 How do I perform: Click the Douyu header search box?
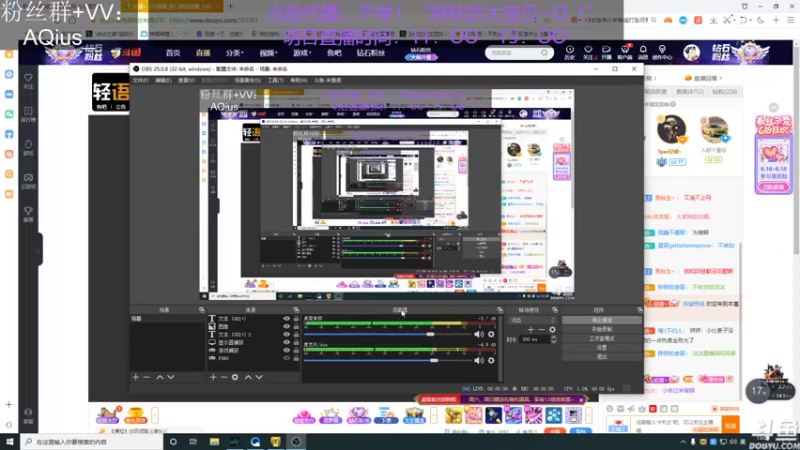[519, 53]
